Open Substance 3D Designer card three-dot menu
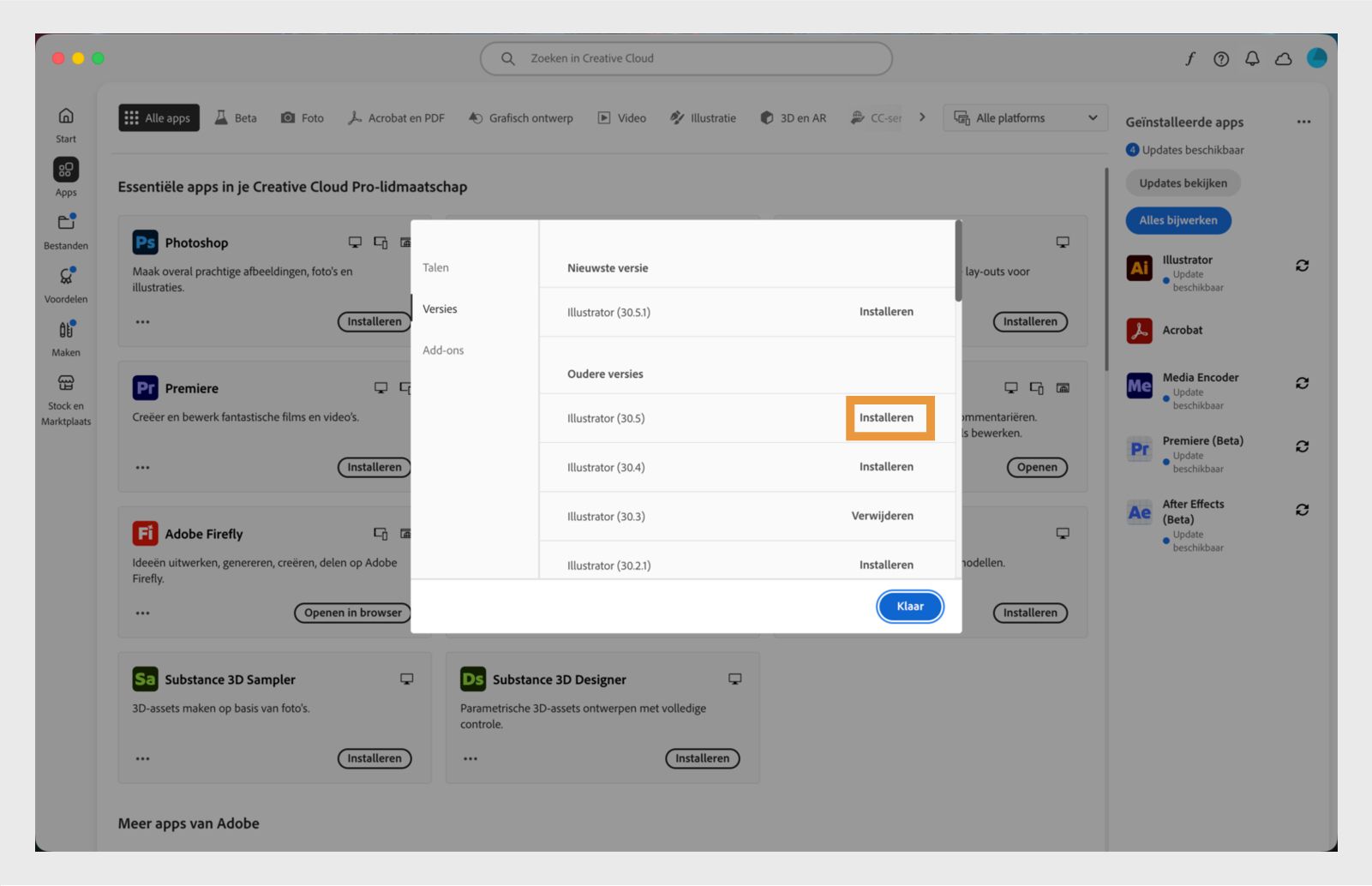The height and width of the screenshot is (886, 1372). [x=470, y=759]
